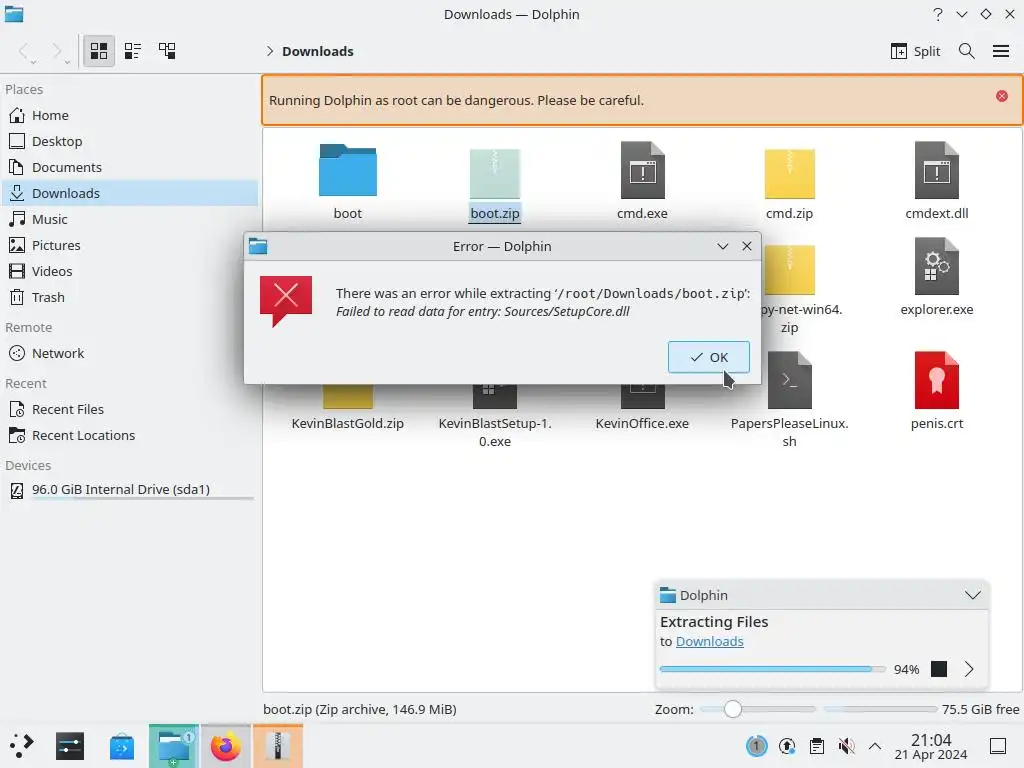Toggle muted audio volume icon
Image resolution: width=1024 pixels, height=768 pixels.
846,746
